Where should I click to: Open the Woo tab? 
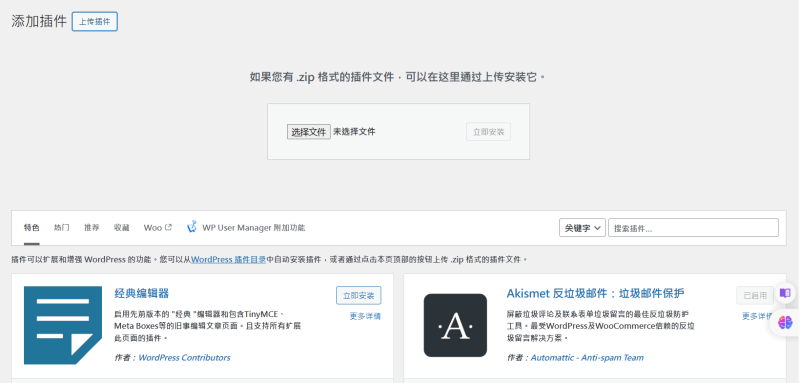[x=158, y=228]
